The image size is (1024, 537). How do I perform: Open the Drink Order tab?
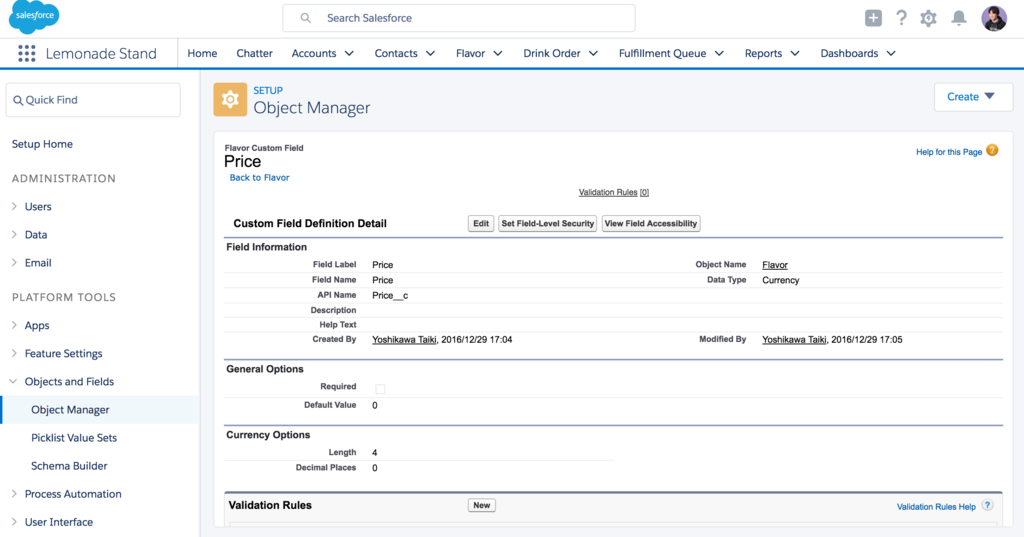point(552,54)
